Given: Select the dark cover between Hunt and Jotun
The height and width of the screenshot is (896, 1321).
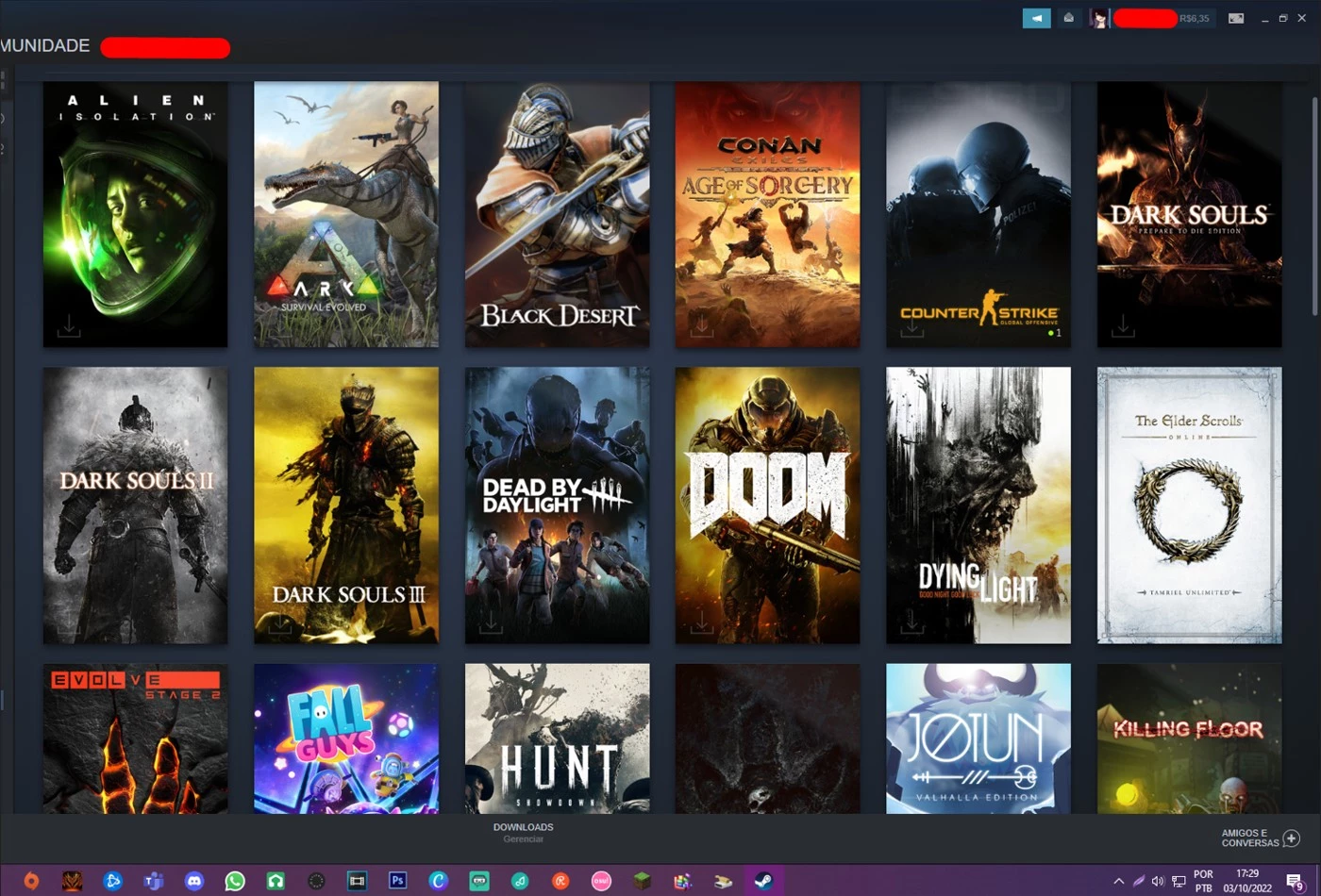Looking at the screenshot, I should pos(767,738).
